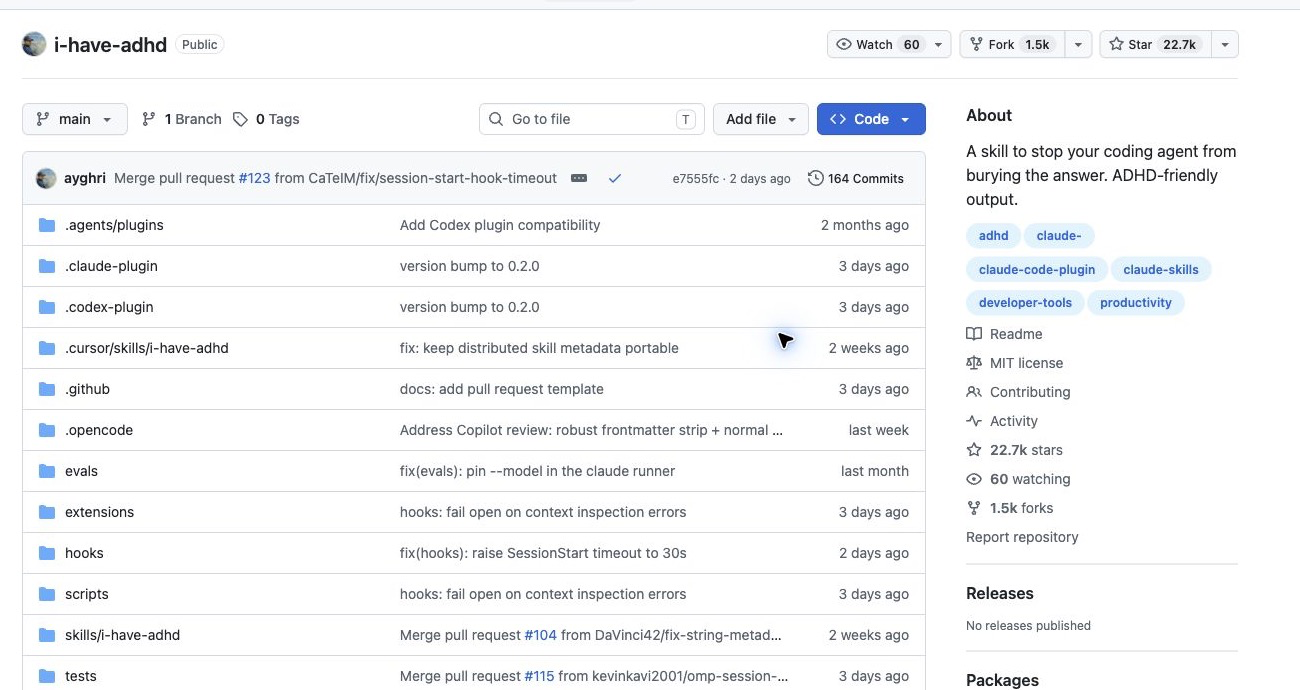Screen dimensions: 1300x690
Task: Open pull request #123 link
Action: 254,178
